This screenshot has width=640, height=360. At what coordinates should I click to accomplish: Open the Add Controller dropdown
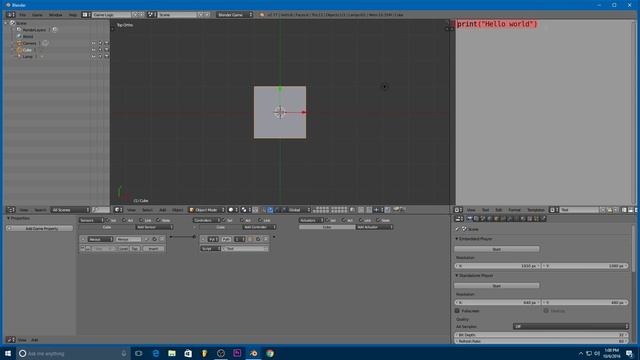[x=259, y=227]
